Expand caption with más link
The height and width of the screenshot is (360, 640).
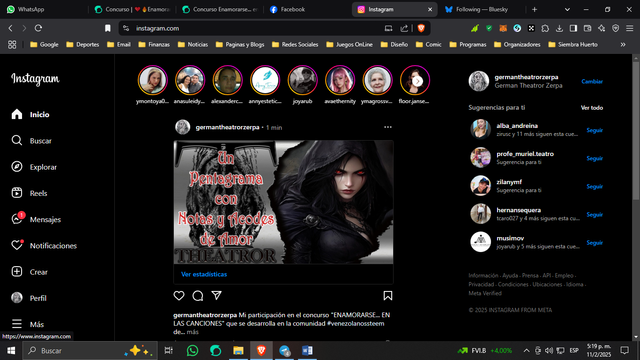pyautogui.click(x=193, y=332)
